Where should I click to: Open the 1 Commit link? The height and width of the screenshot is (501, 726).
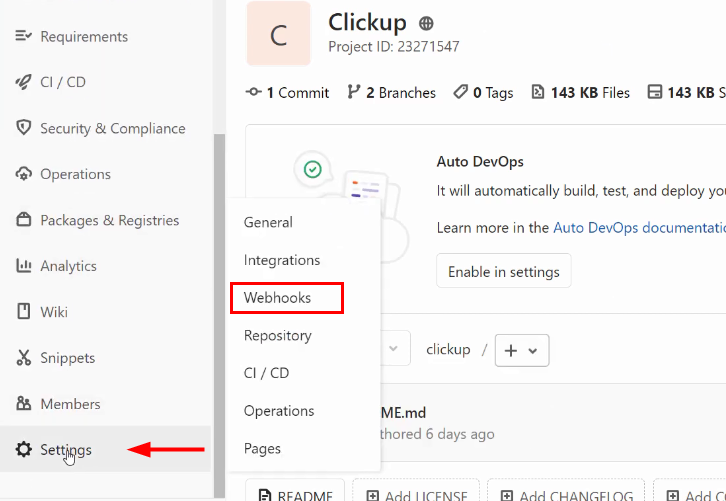click(x=287, y=92)
